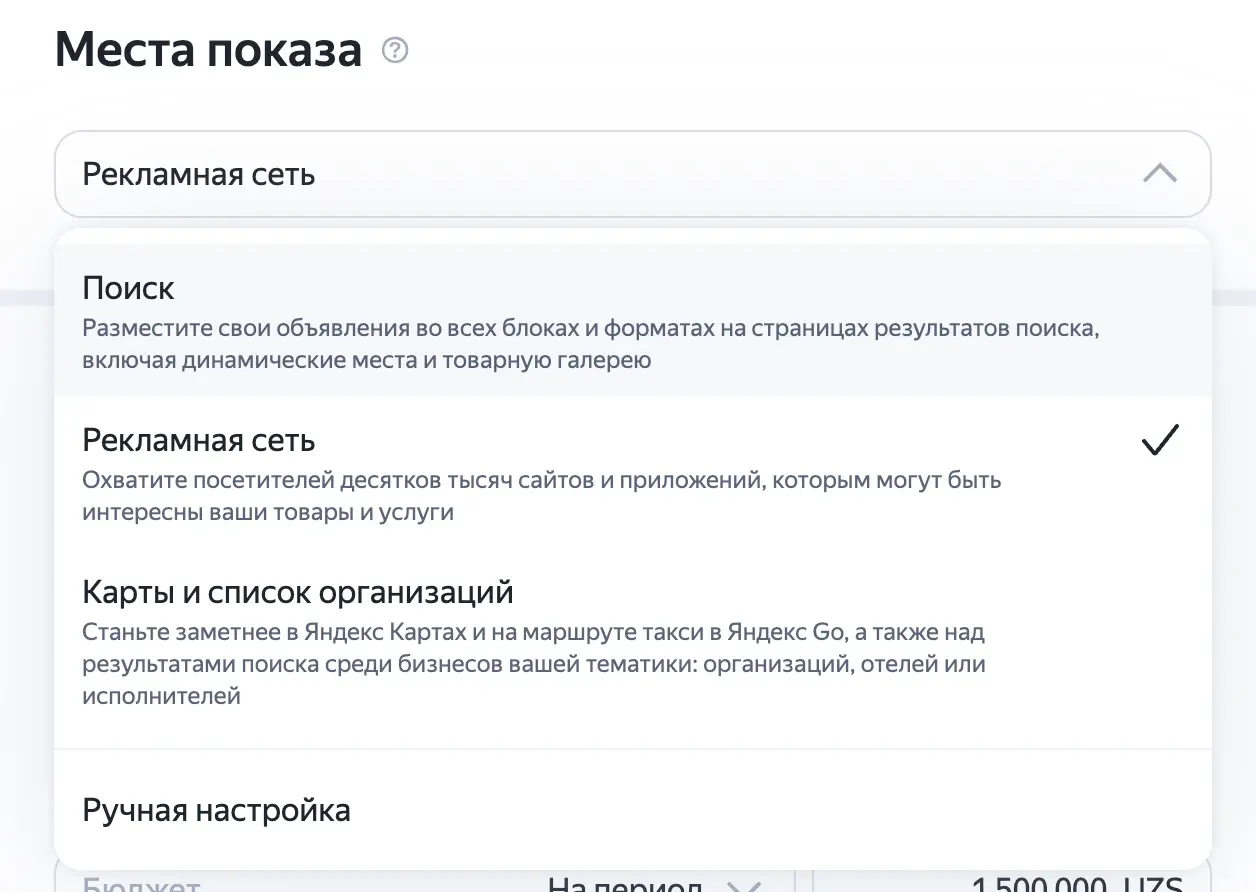Click the Поиск description text about search results

pyautogui.click(x=591, y=344)
